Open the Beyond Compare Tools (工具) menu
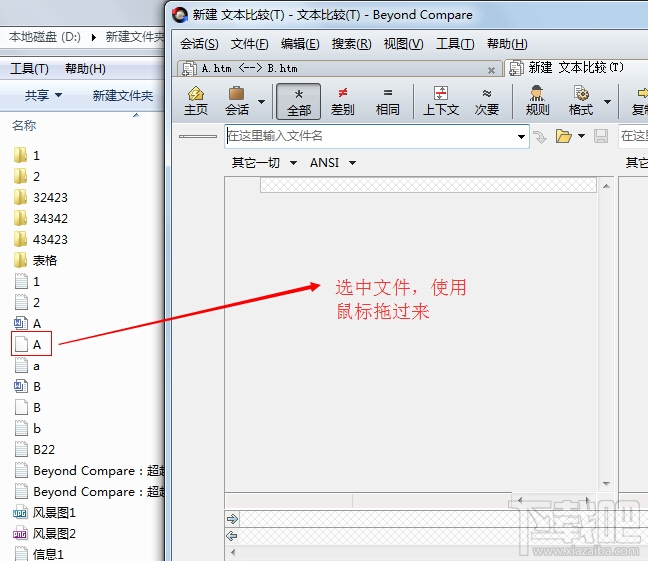The height and width of the screenshot is (561, 648). click(x=455, y=44)
